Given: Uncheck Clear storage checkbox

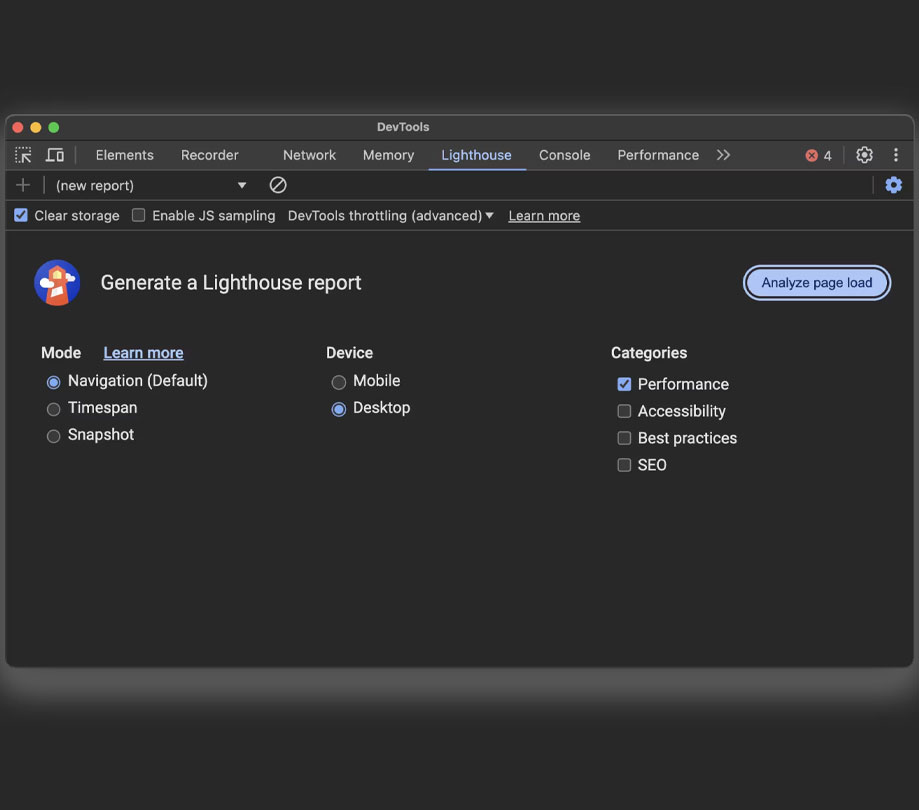Looking at the screenshot, I should tap(21, 216).
